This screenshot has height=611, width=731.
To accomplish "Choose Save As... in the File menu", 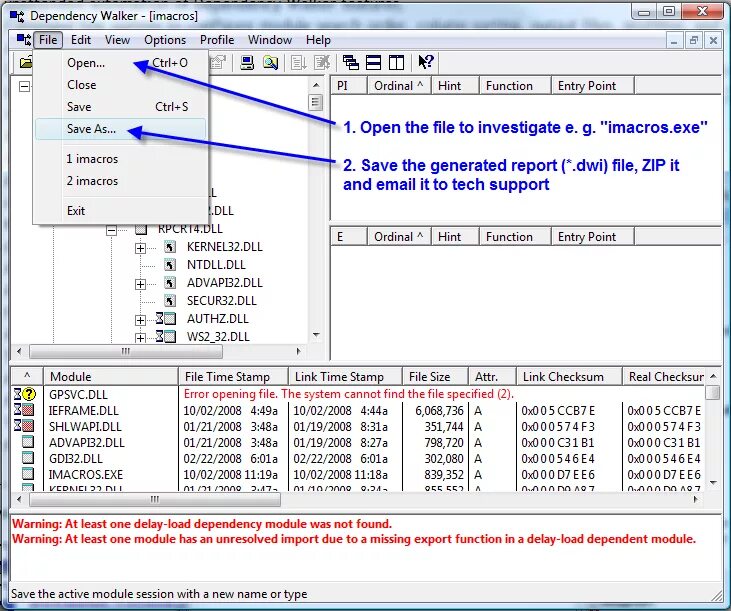I will coord(120,129).
